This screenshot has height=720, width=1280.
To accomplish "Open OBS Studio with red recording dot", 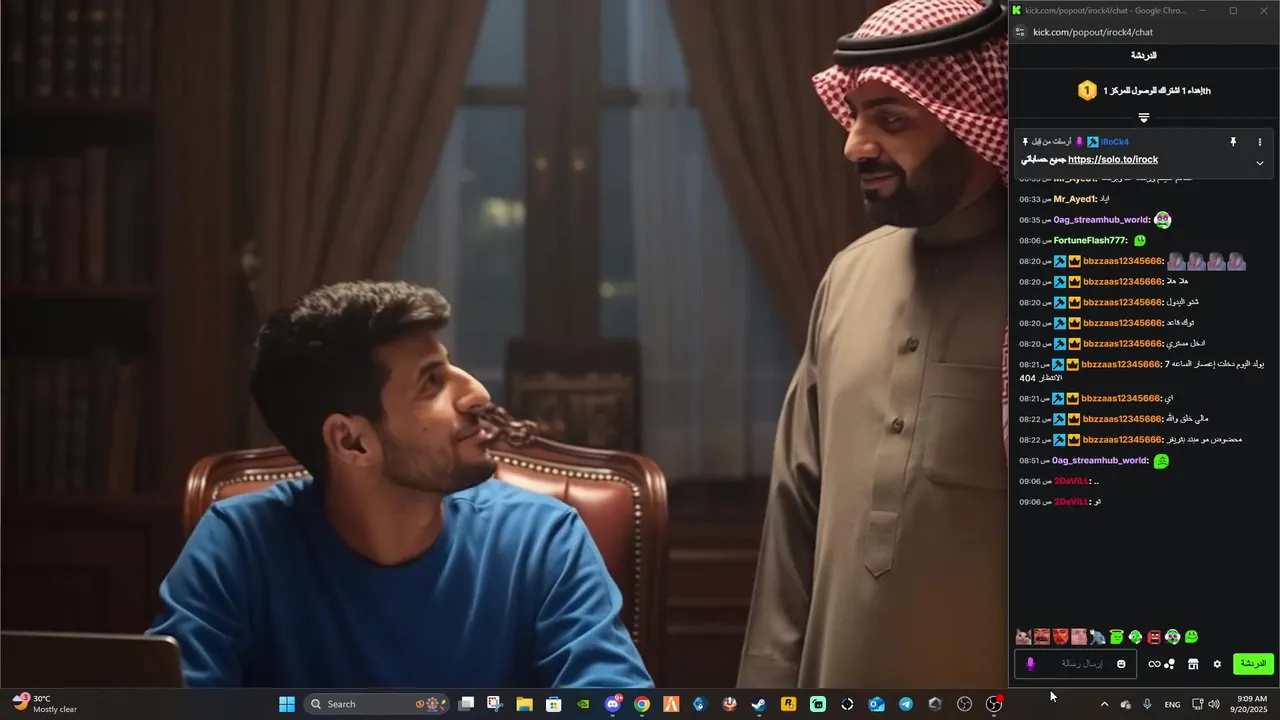I will (x=994, y=704).
